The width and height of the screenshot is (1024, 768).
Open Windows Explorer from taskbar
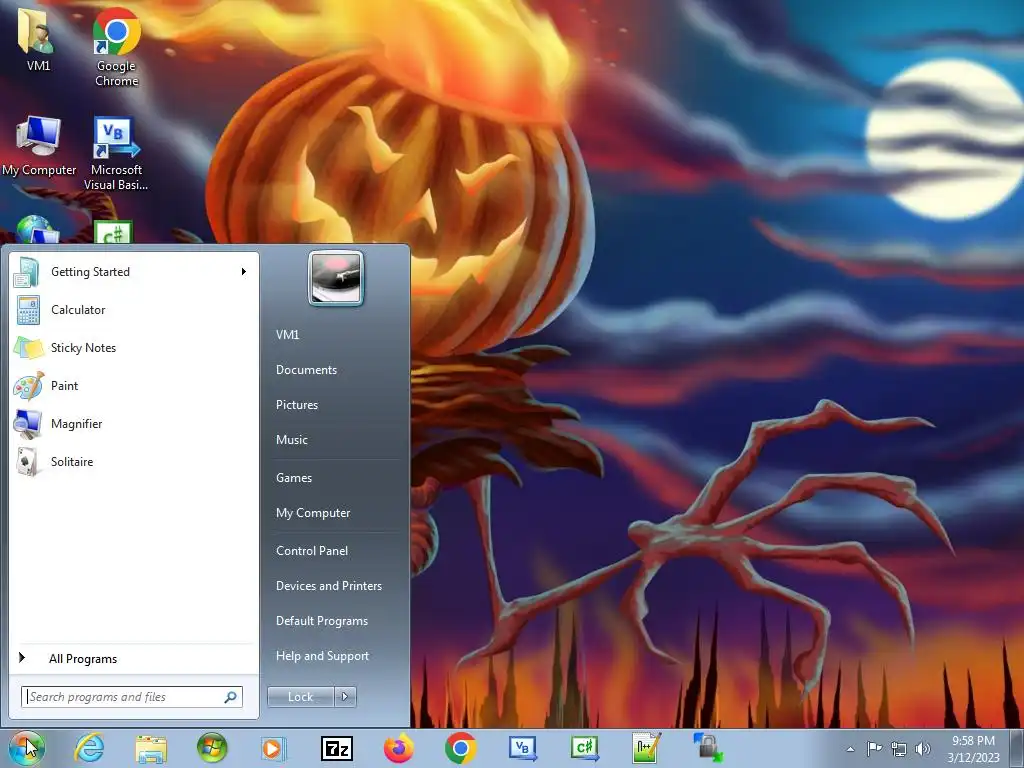(x=151, y=748)
